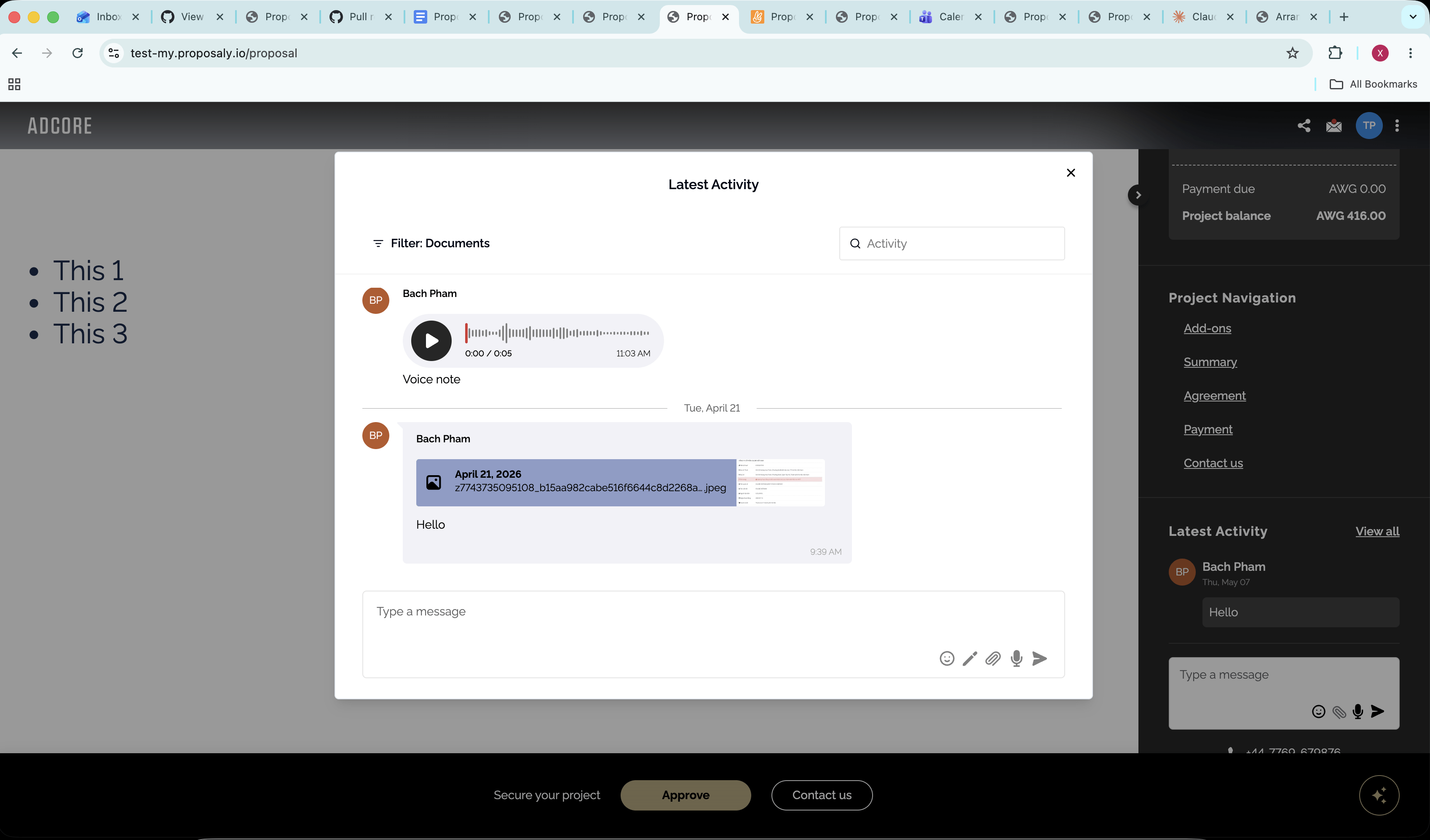Go back in browser history
The height and width of the screenshot is (840, 1430).
(17, 54)
